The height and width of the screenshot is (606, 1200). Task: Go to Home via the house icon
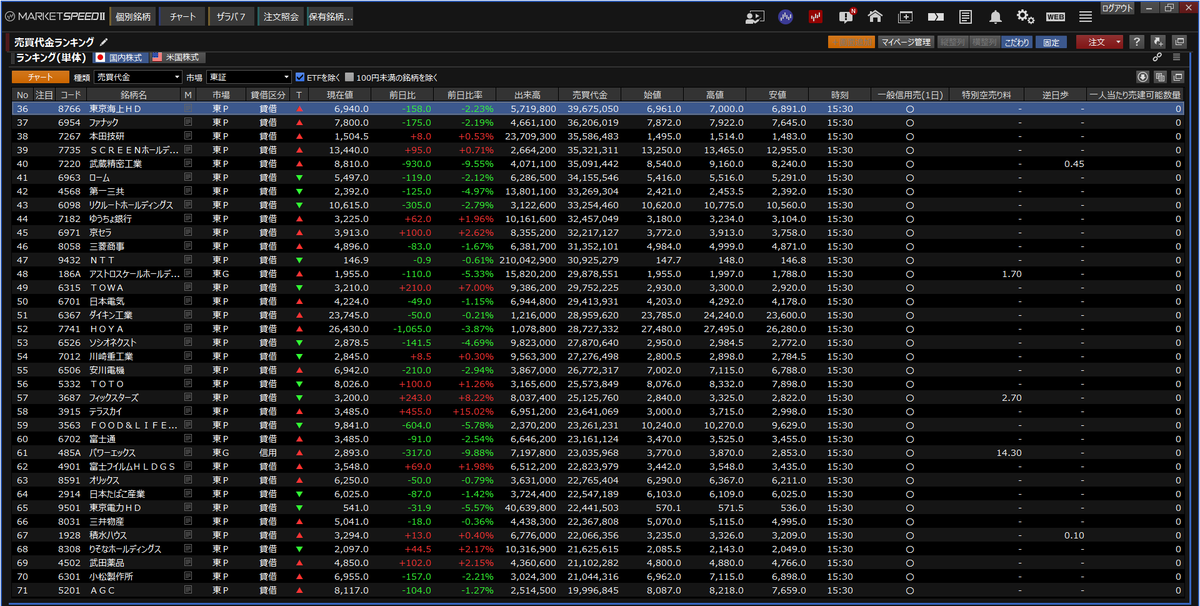876,17
